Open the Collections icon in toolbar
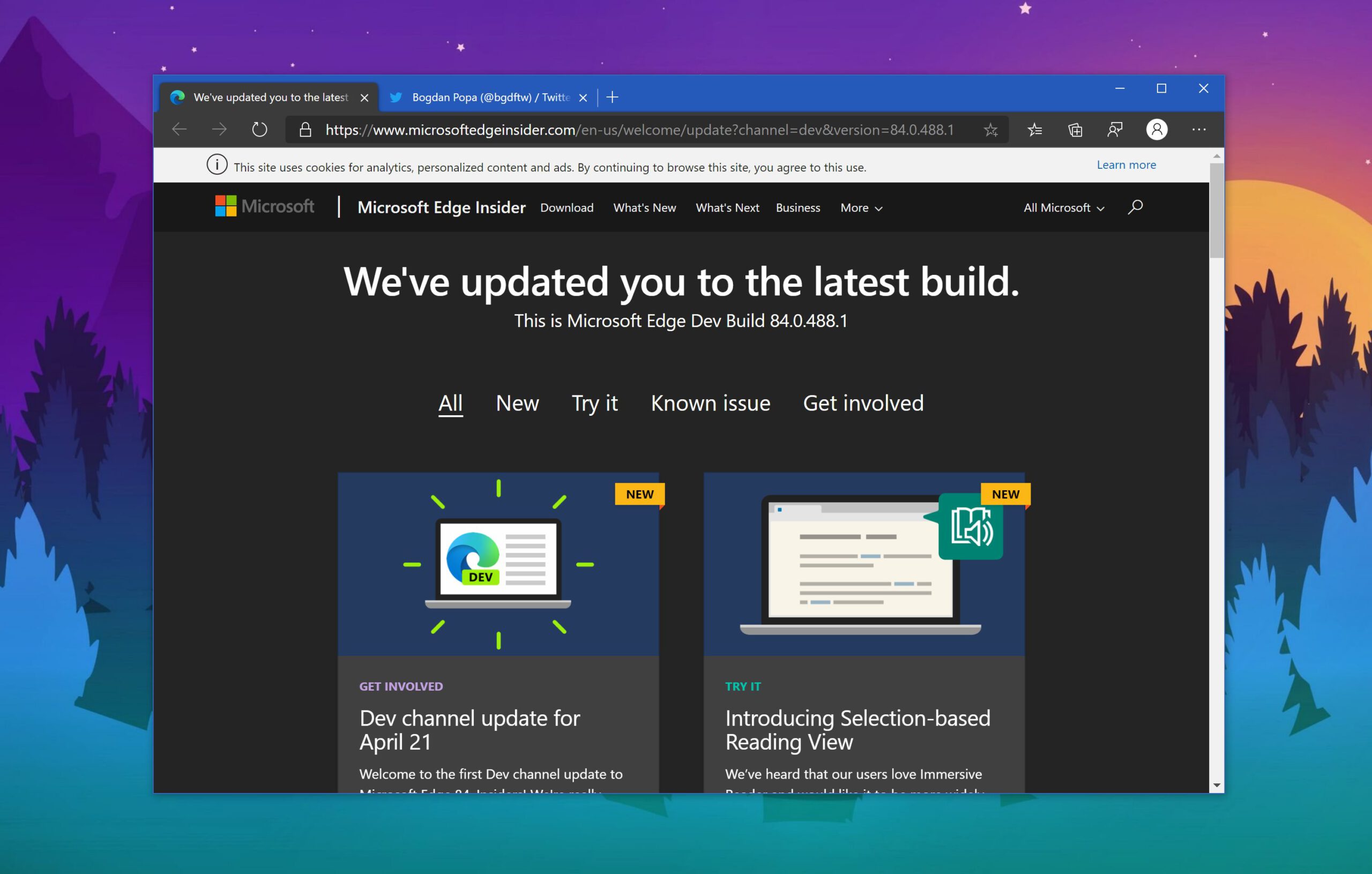 (1075, 130)
